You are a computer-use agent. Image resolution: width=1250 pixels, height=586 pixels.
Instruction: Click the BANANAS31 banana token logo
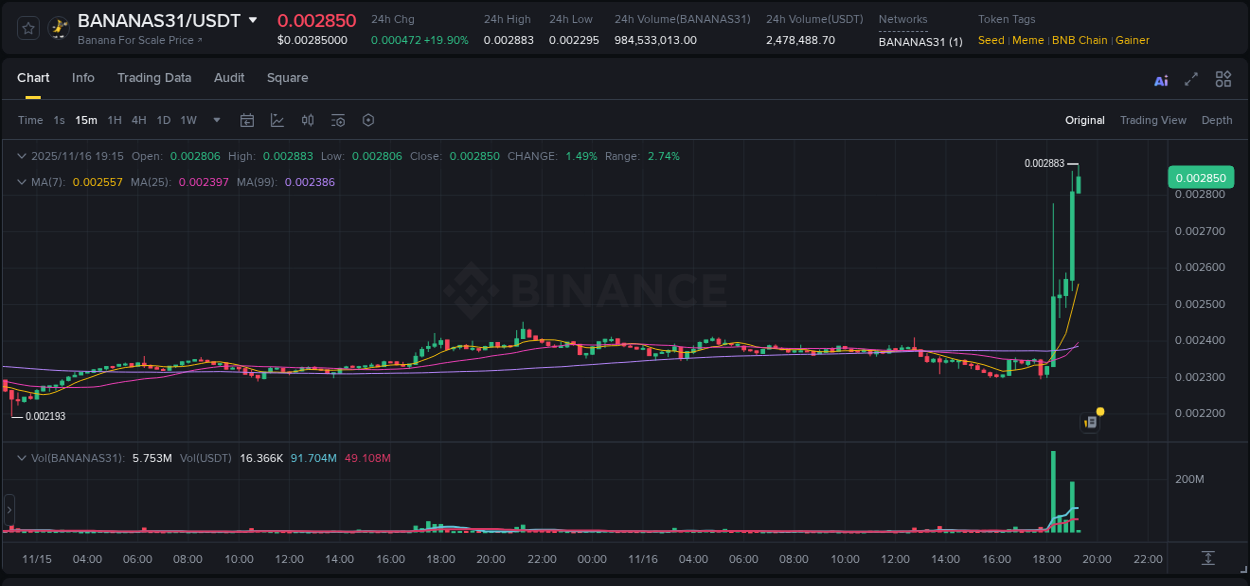tap(58, 28)
